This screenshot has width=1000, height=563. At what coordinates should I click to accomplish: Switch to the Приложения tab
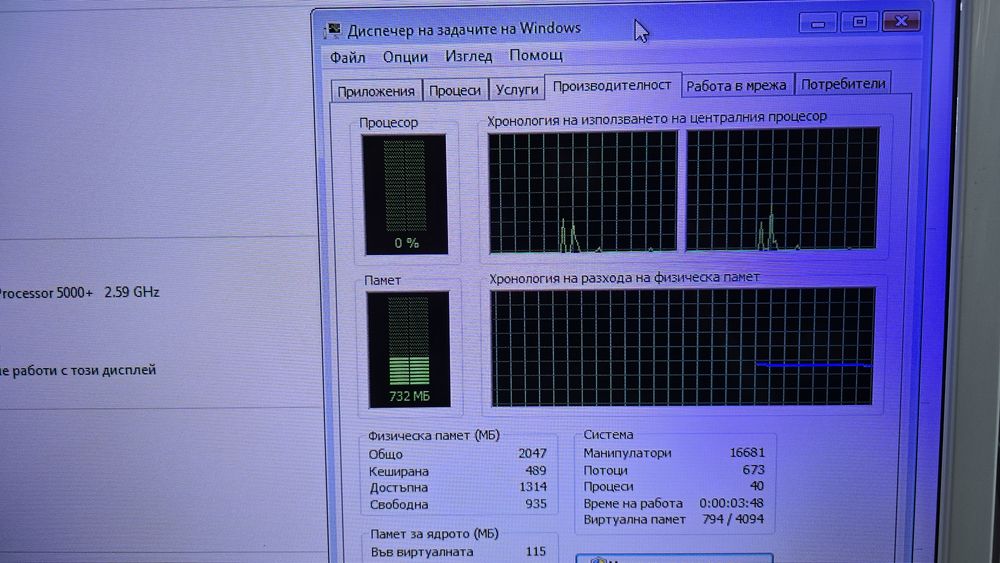pyautogui.click(x=376, y=91)
